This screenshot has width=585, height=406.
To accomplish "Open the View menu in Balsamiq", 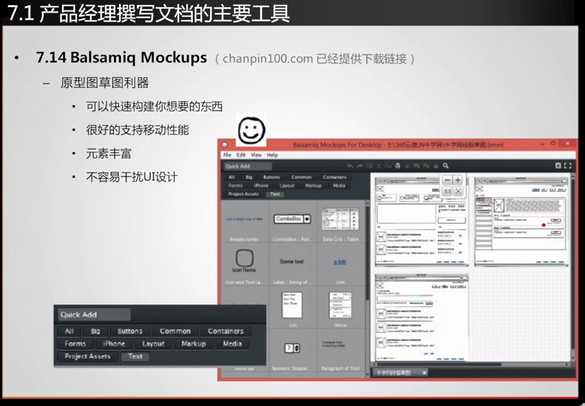I will pyautogui.click(x=256, y=155).
